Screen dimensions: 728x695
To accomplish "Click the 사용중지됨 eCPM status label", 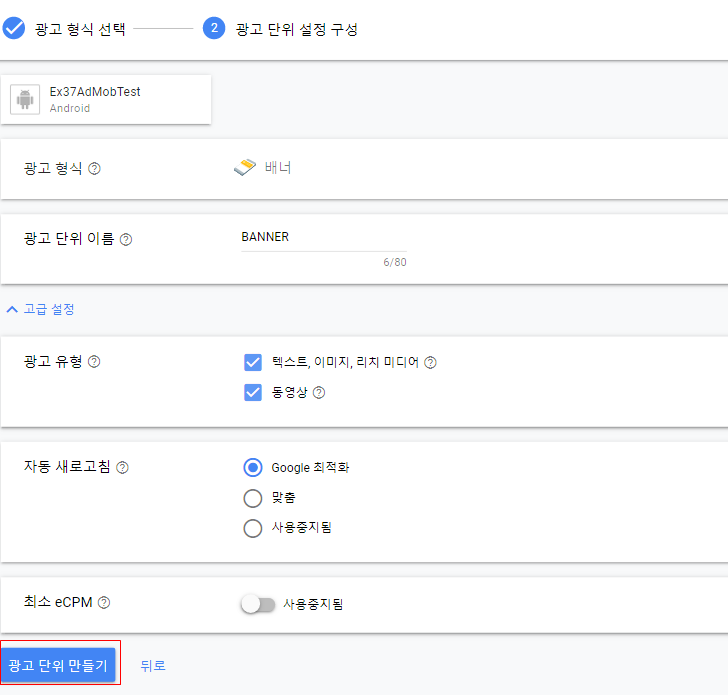I will [x=313, y=604].
